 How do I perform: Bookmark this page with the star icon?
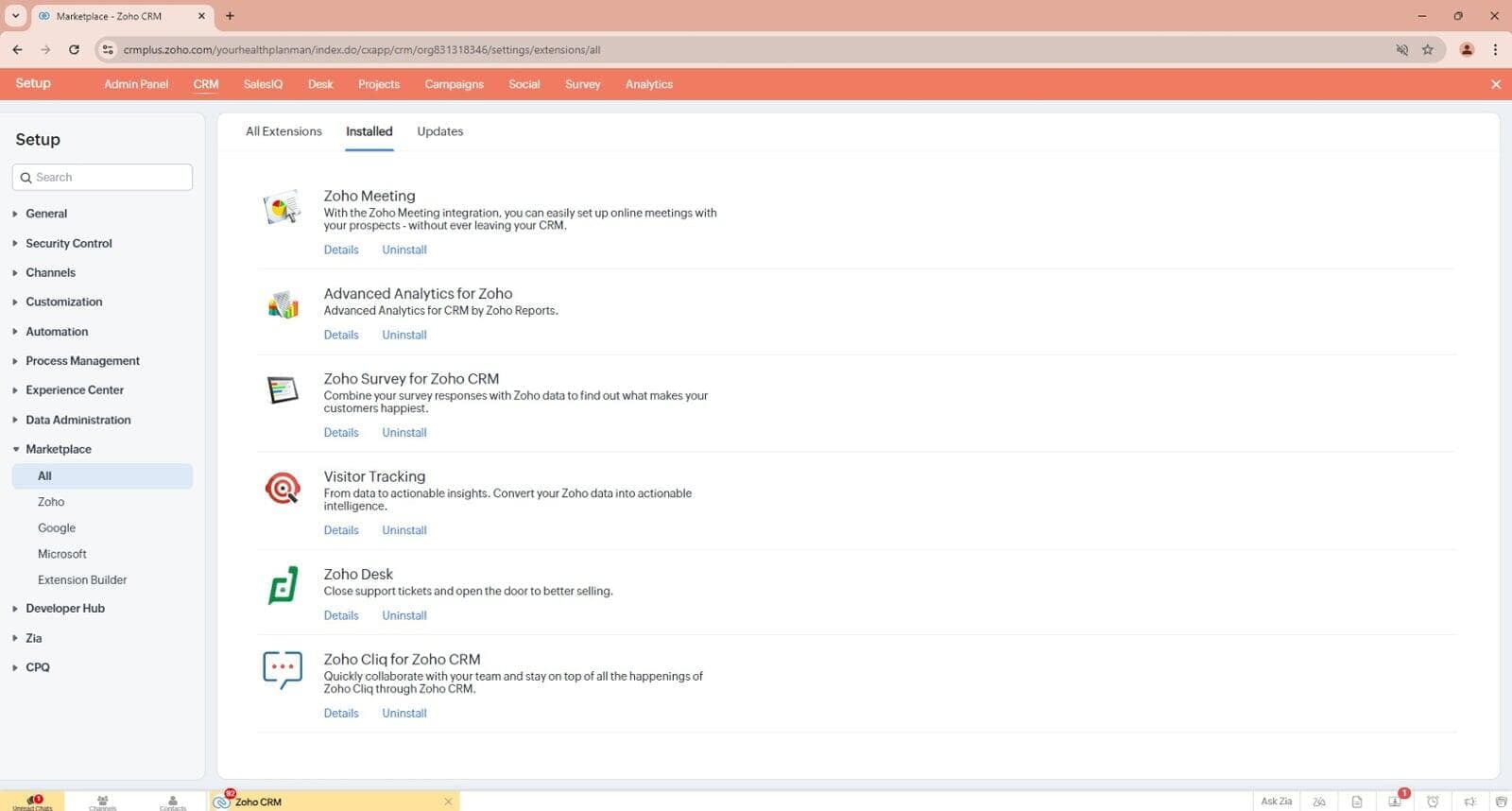(x=1428, y=49)
